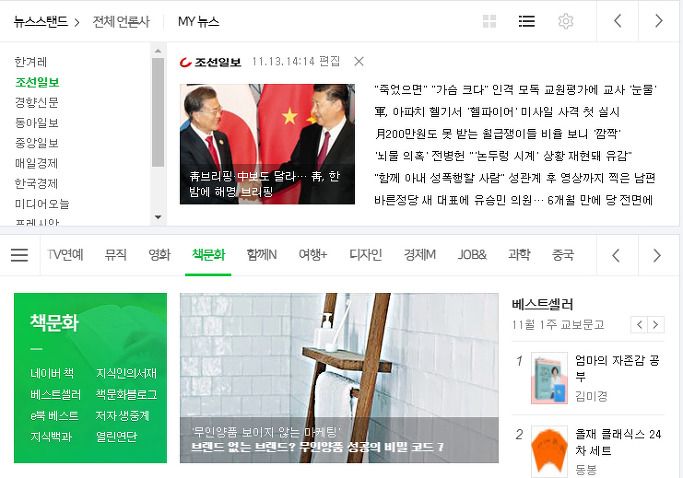Viewport: 683px width, 478px height.
Task: Go to next newsstand page arrow
Action: click(x=659, y=21)
